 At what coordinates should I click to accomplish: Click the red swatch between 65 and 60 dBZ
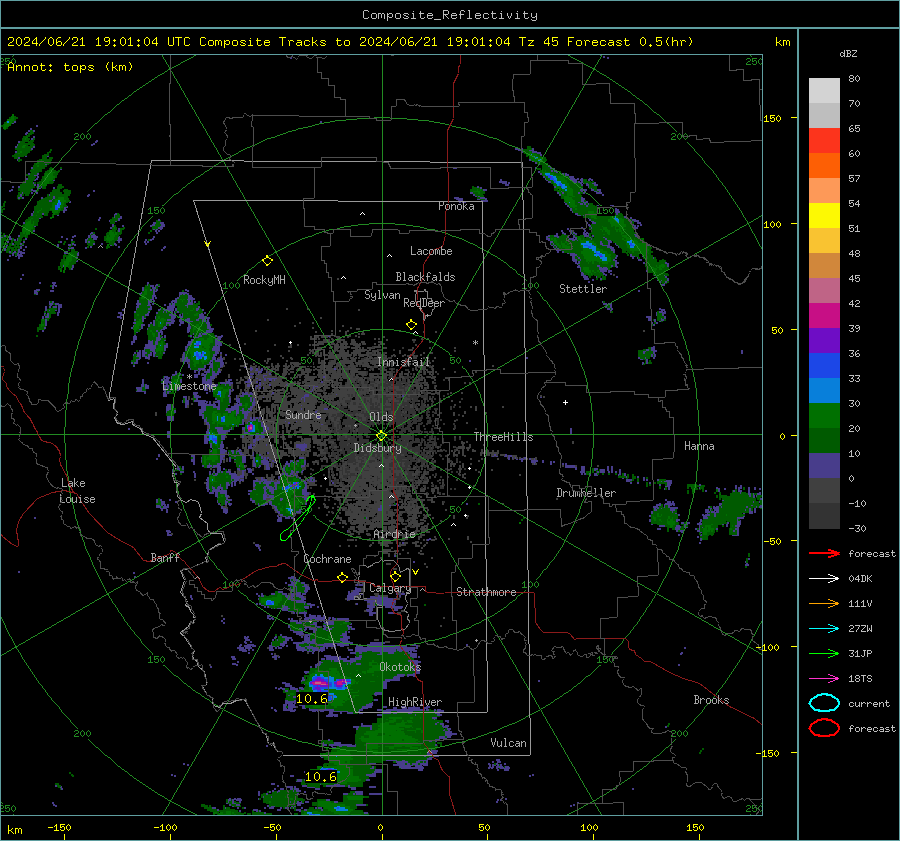click(x=824, y=140)
